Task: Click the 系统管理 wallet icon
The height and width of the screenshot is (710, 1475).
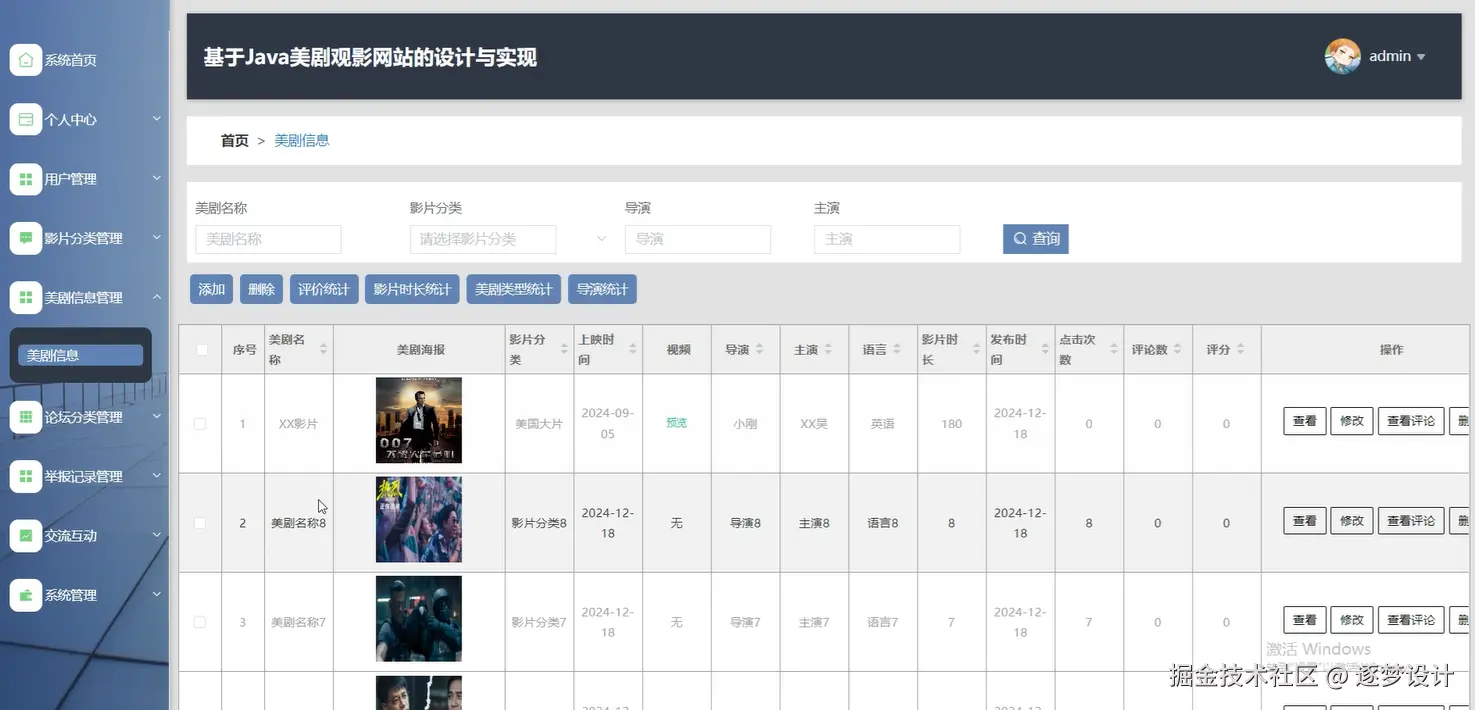Action: (26, 595)
